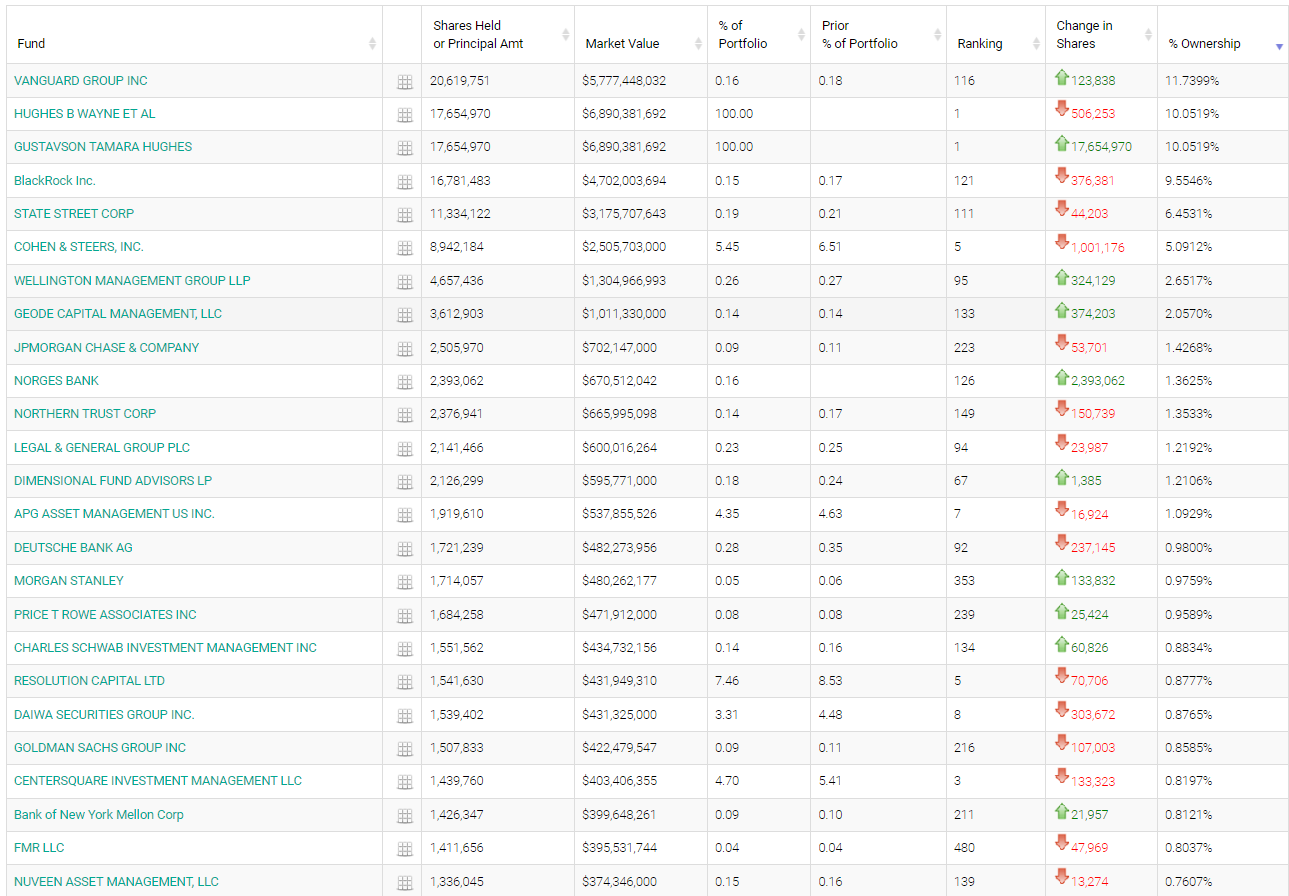Open grid icon in DEUTSCHE BANK AG row

(405, 549)
